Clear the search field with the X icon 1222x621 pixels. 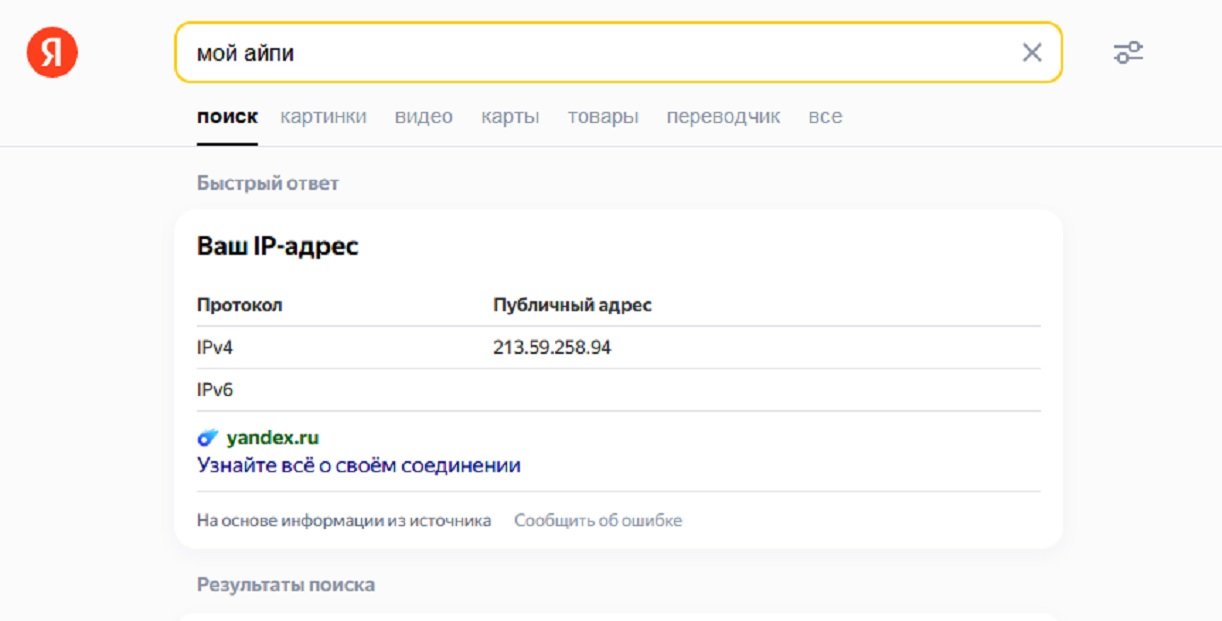coord(1031,52)
